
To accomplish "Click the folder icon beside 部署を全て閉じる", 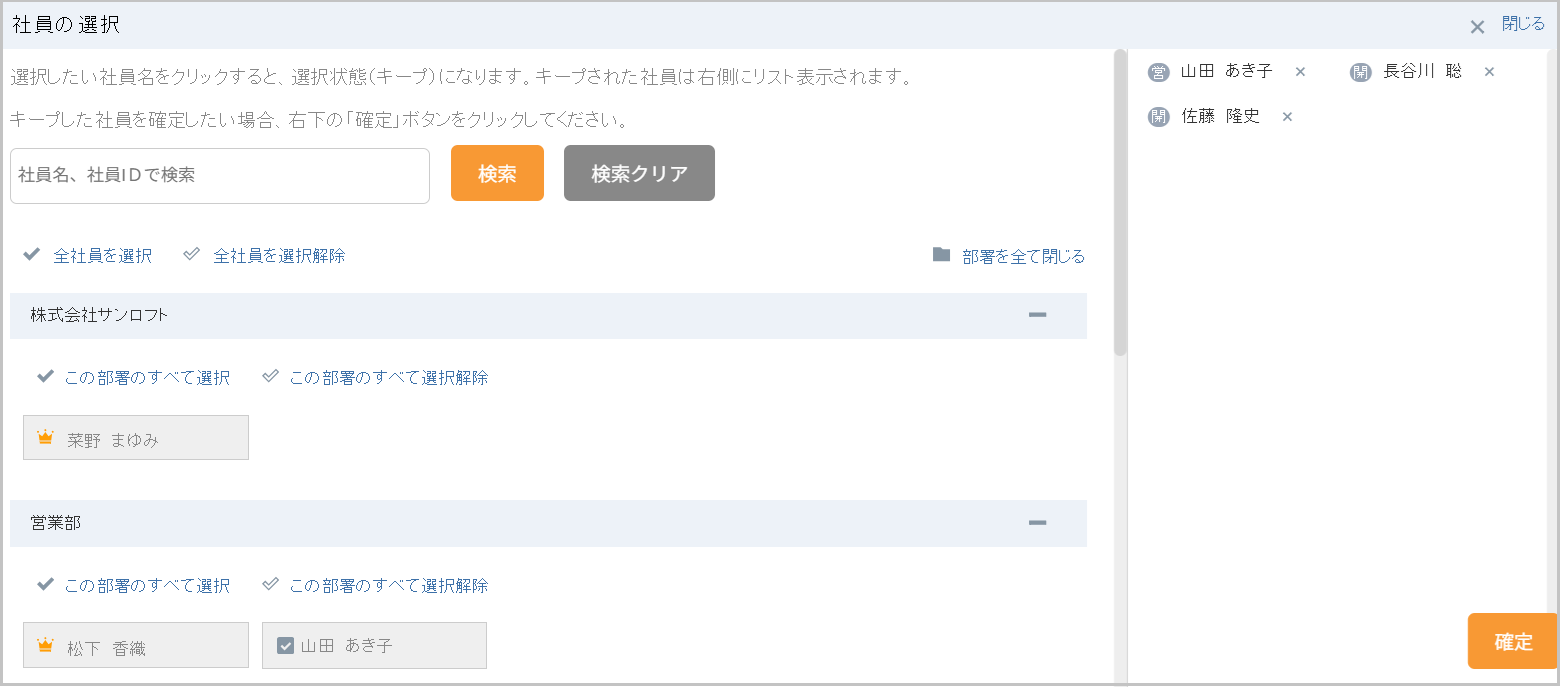I will (941, 255).
